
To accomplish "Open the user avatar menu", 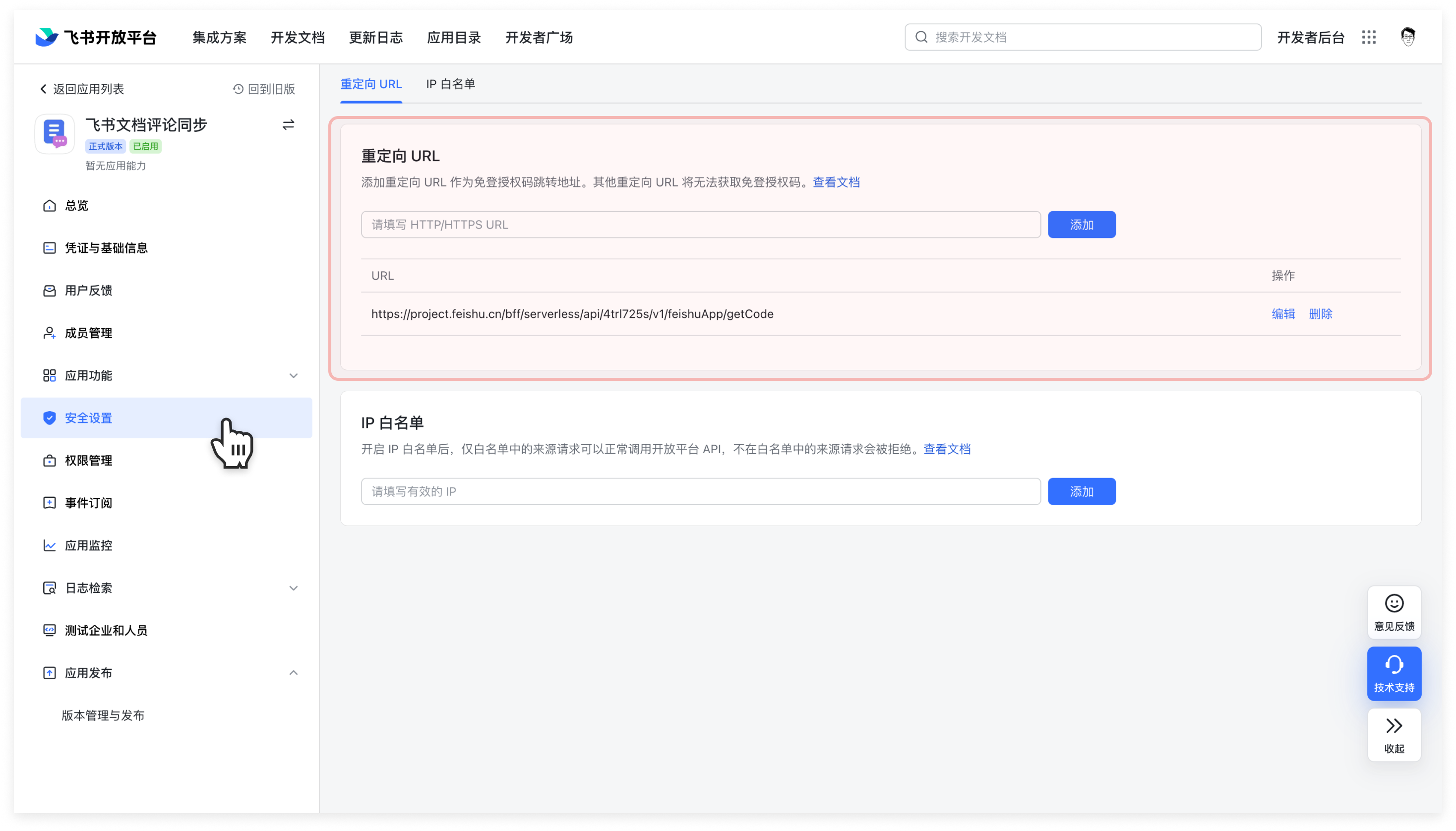I will coord(1407,37).
